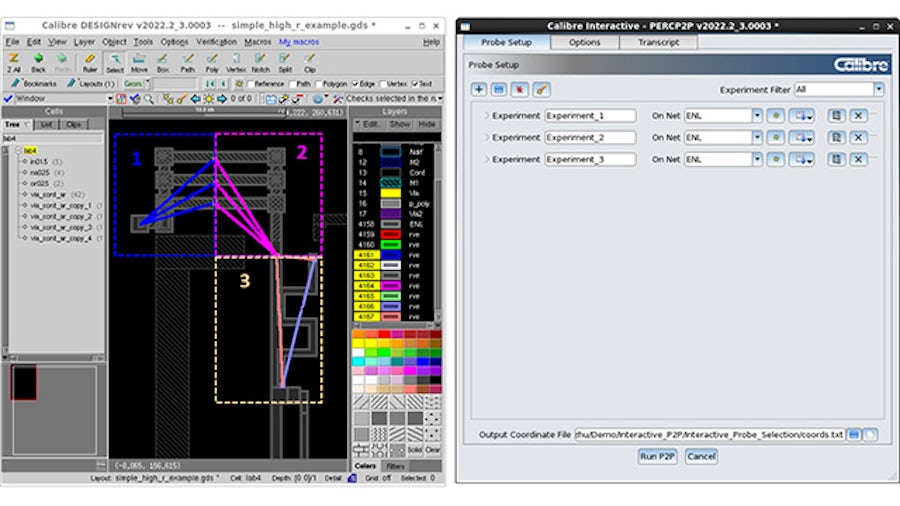Viewport: 900px width, 506px height.
Task: Expand the Experiment_1 row
Action: [x=486, y=115]
